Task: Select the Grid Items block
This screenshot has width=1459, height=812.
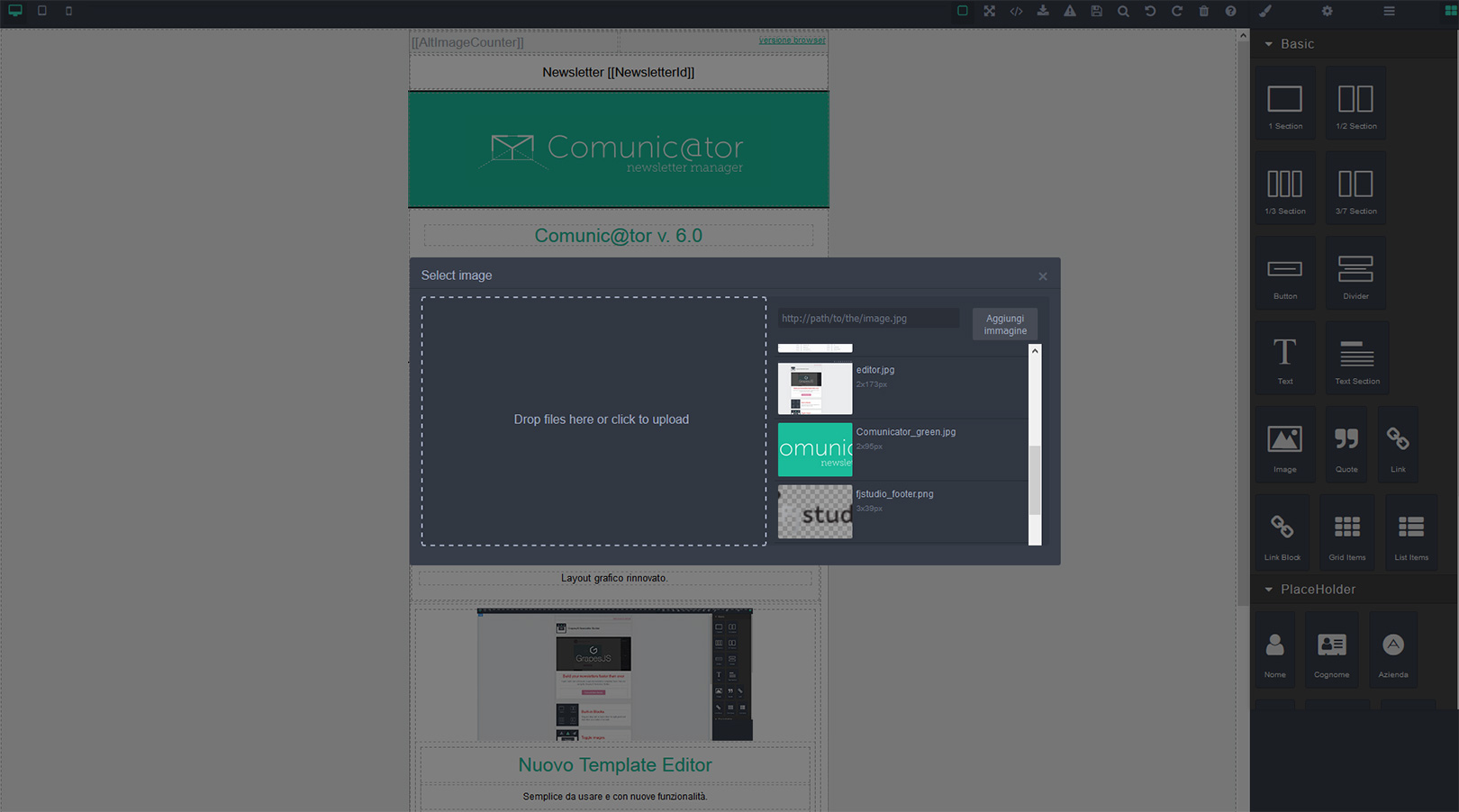Action: coord(1347,532)
